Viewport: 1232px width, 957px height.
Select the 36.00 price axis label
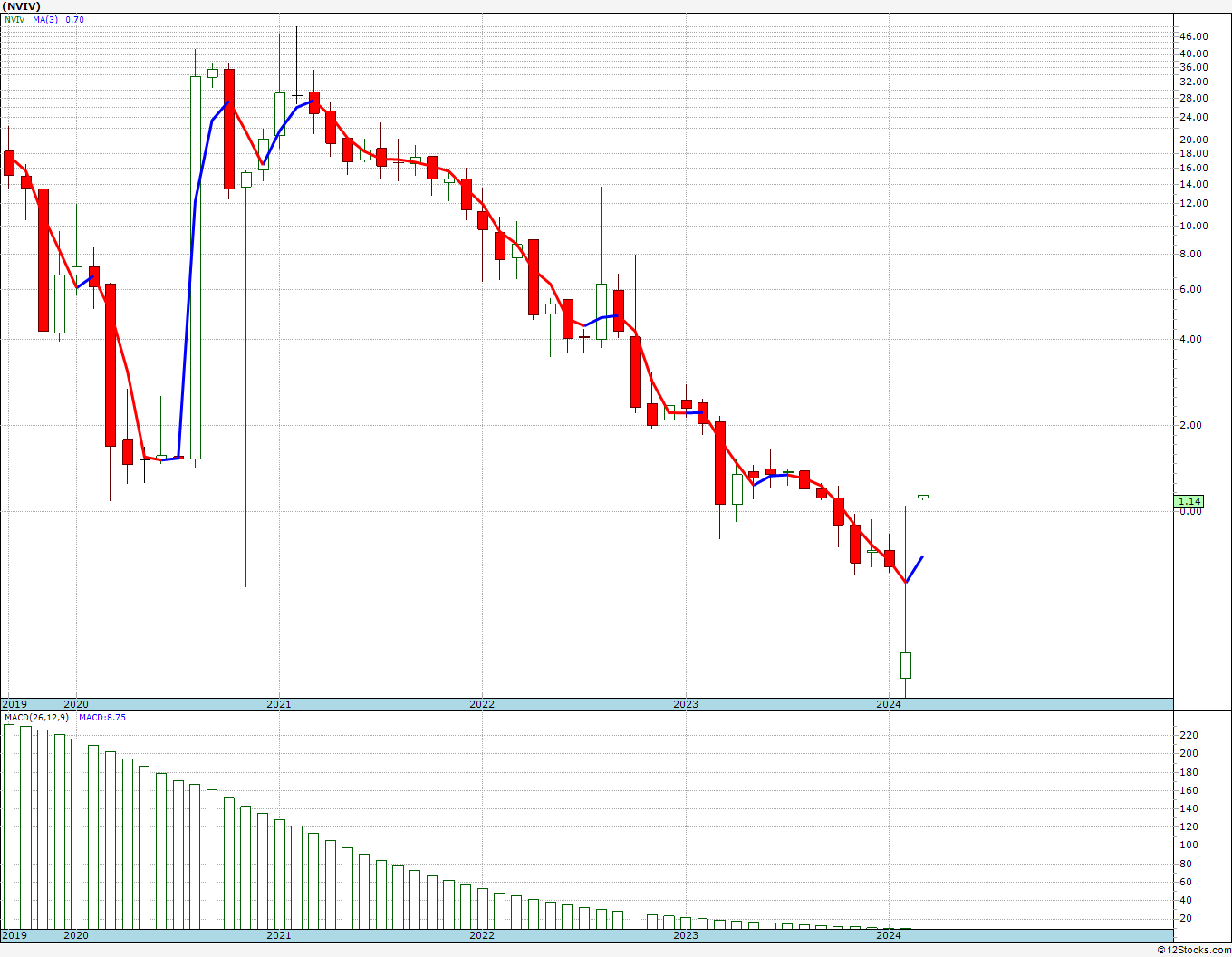(x=1194, y=67)
